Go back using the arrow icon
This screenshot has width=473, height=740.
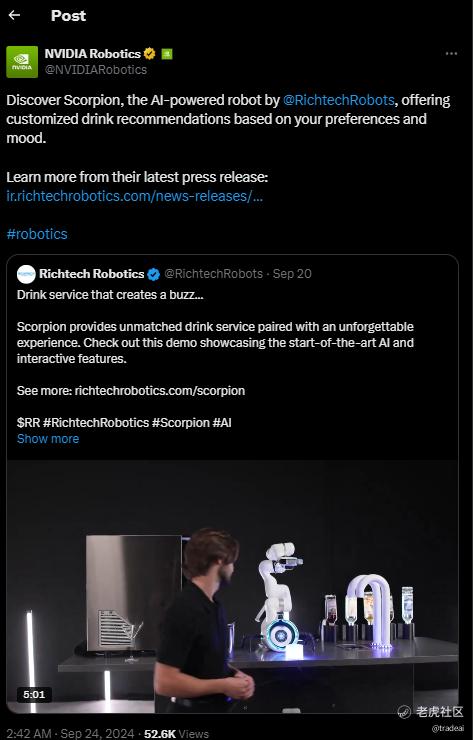pyautogui.click(x=14, y=15)
